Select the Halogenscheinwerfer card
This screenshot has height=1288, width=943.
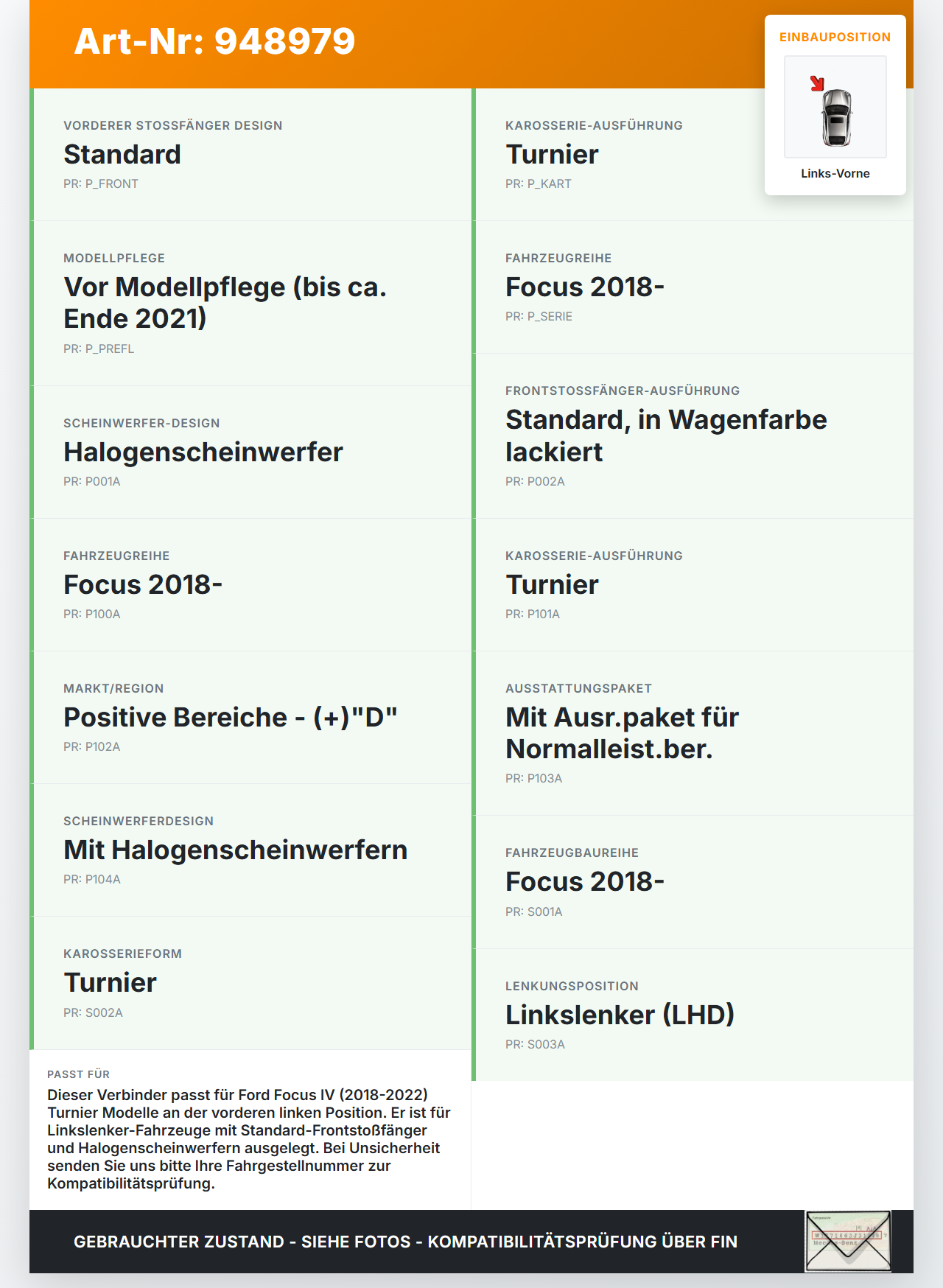point(250,452)
